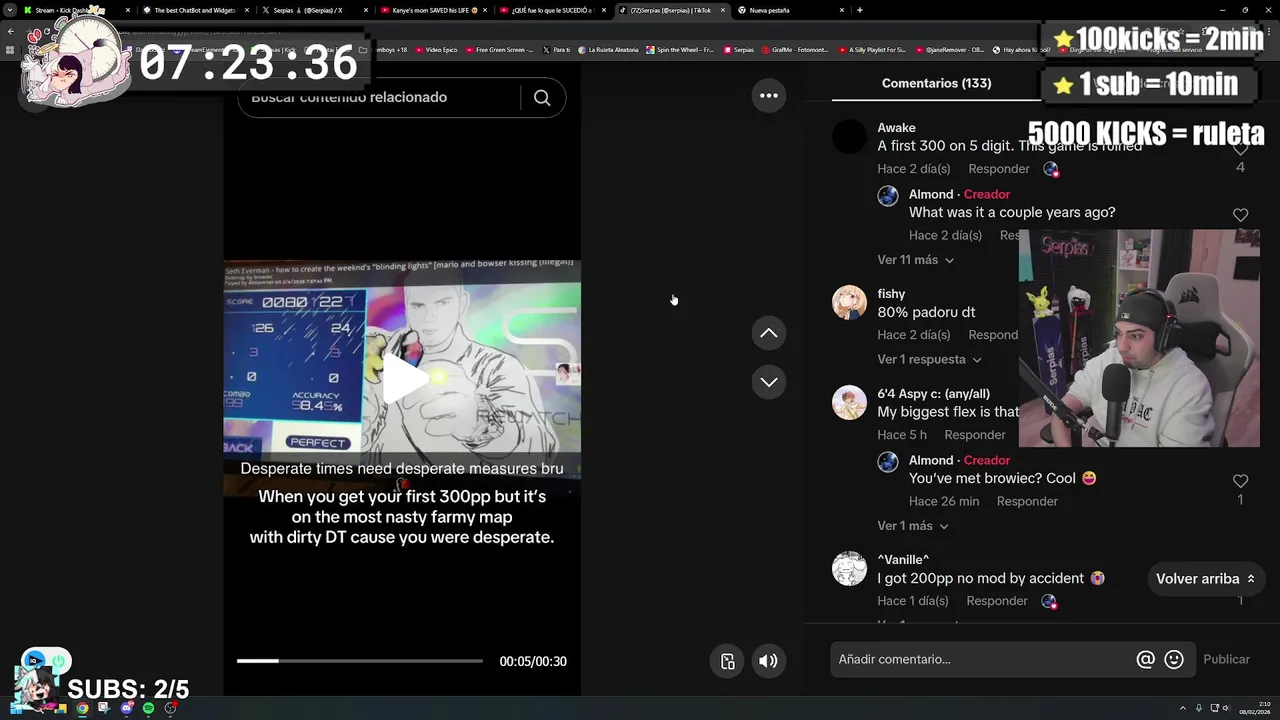
Task: Expand 'Ver 11 más' replies
Action: (916, 260)
